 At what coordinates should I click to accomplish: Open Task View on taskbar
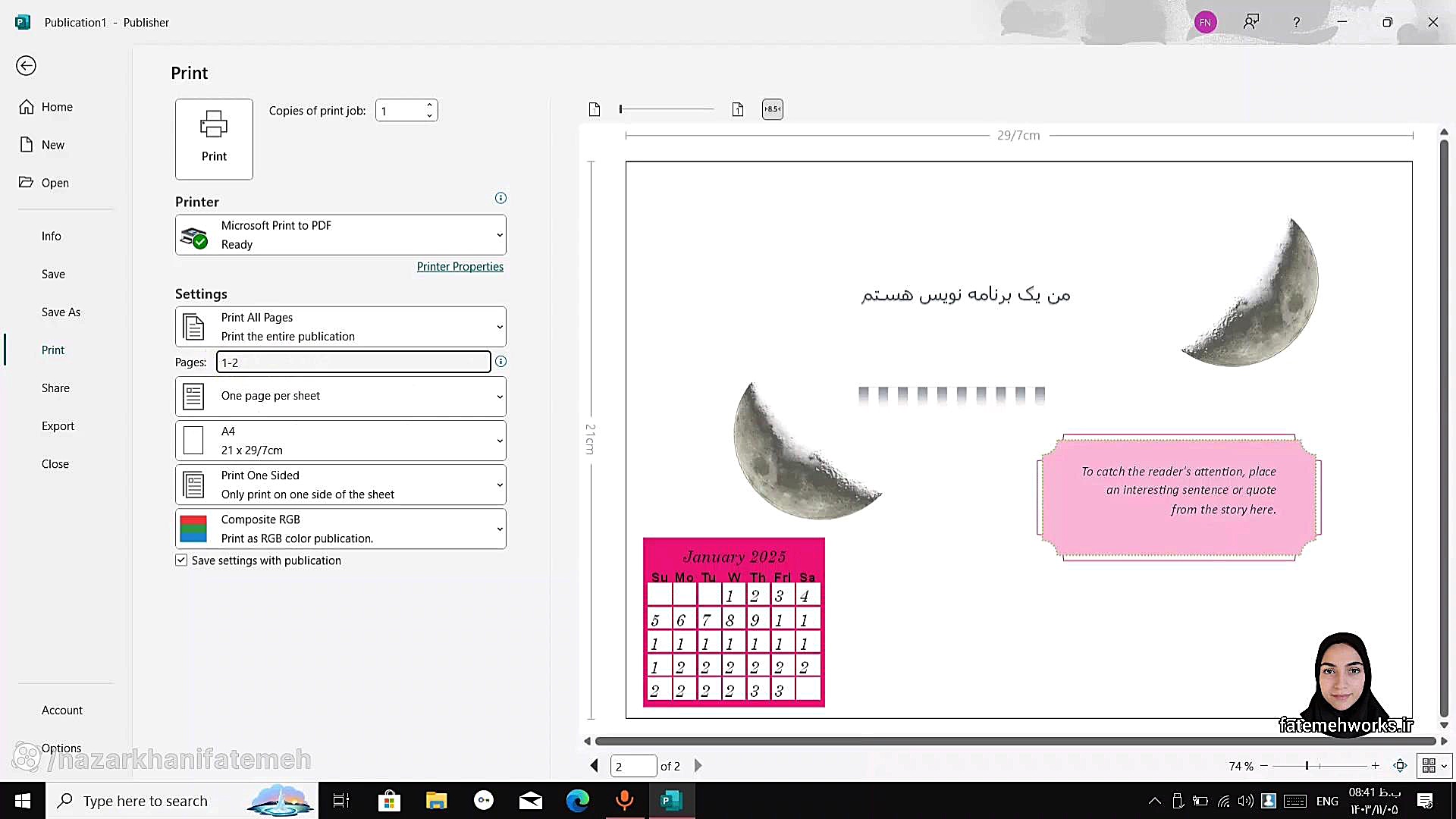(x=341, y=801)
